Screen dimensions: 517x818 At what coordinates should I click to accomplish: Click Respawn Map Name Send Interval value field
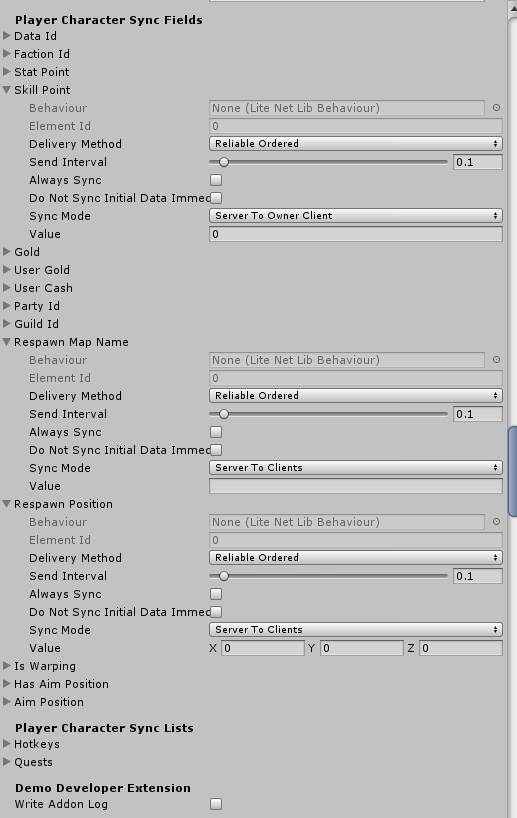[478, 414]
